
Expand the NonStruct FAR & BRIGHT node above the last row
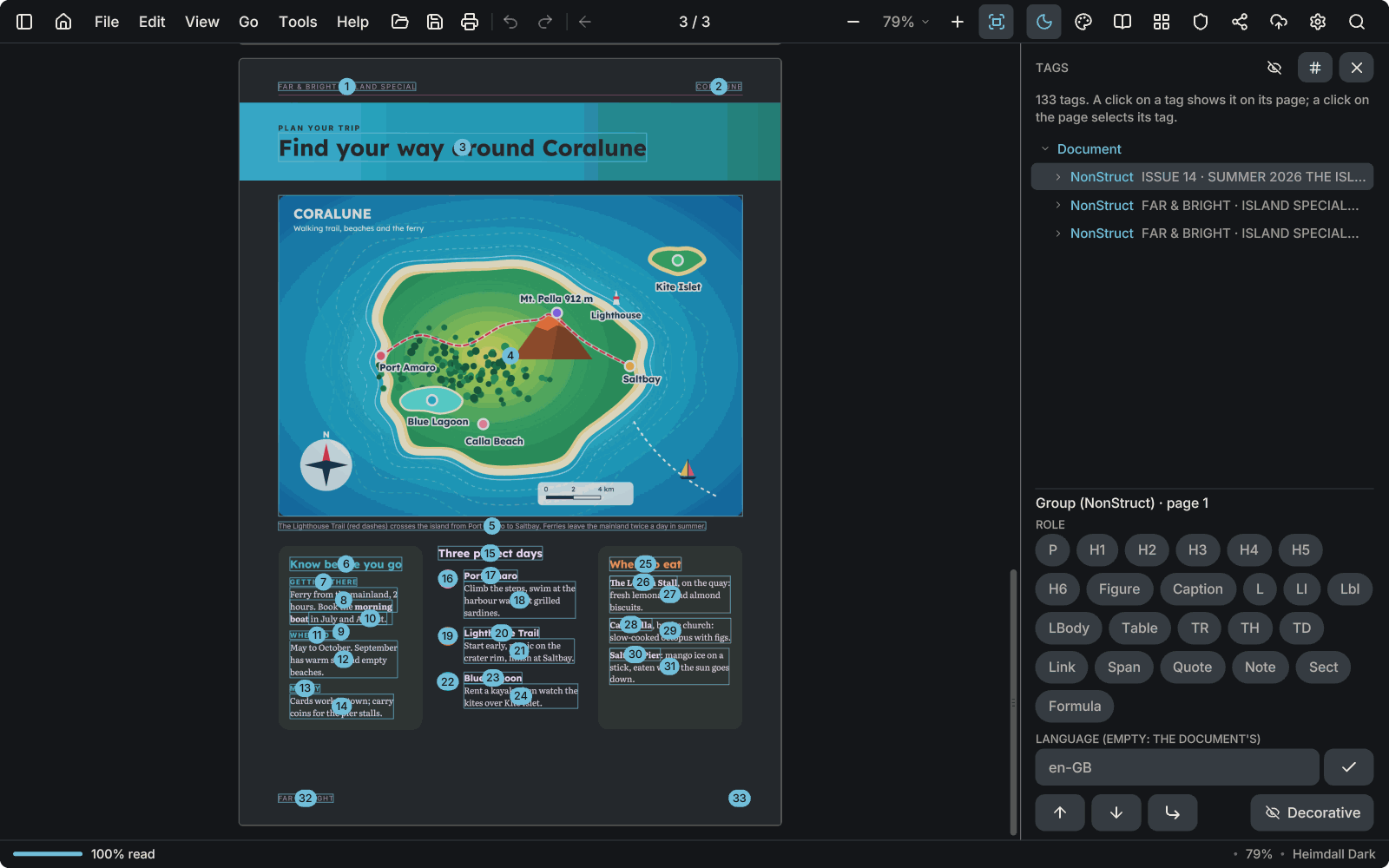[1058, 206]
